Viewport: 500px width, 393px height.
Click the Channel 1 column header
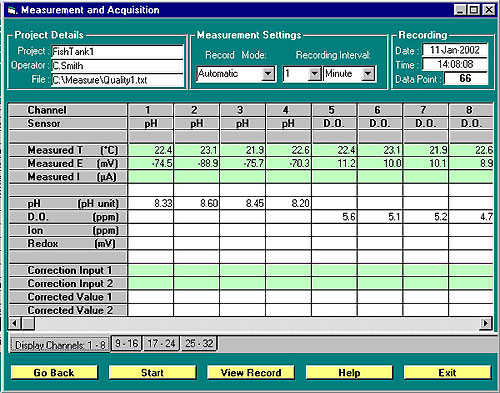(x=151, y=110)
